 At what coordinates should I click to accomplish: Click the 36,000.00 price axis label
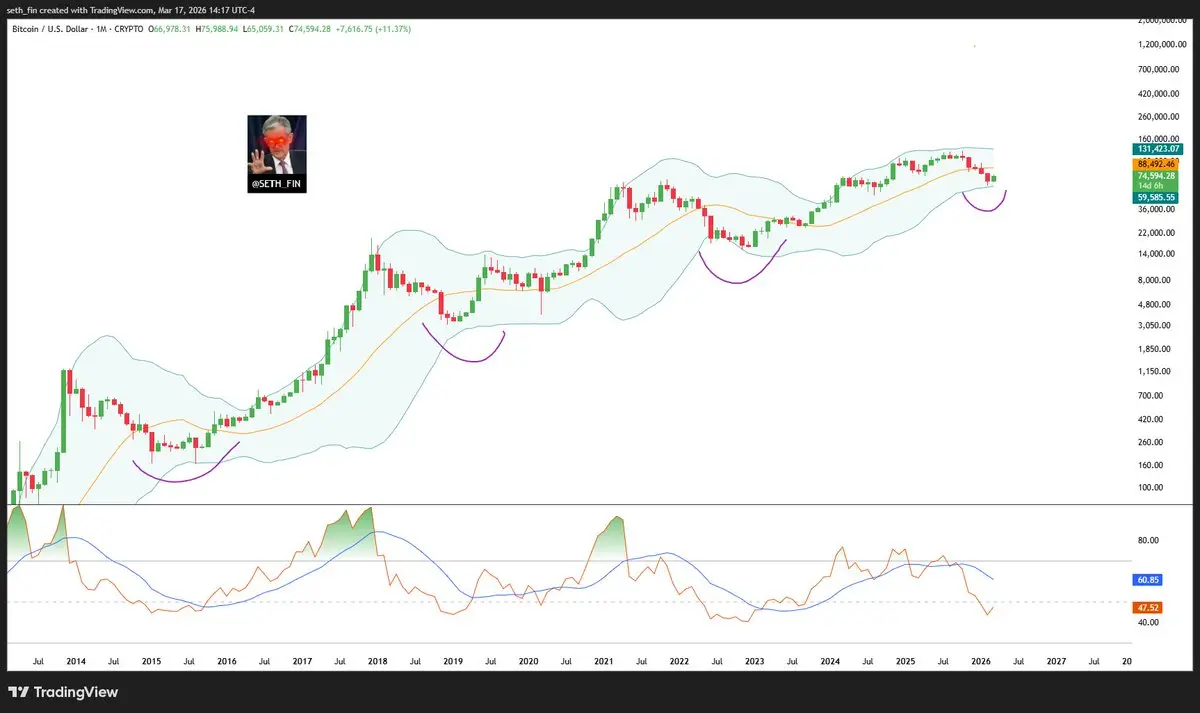(1156, 209)
